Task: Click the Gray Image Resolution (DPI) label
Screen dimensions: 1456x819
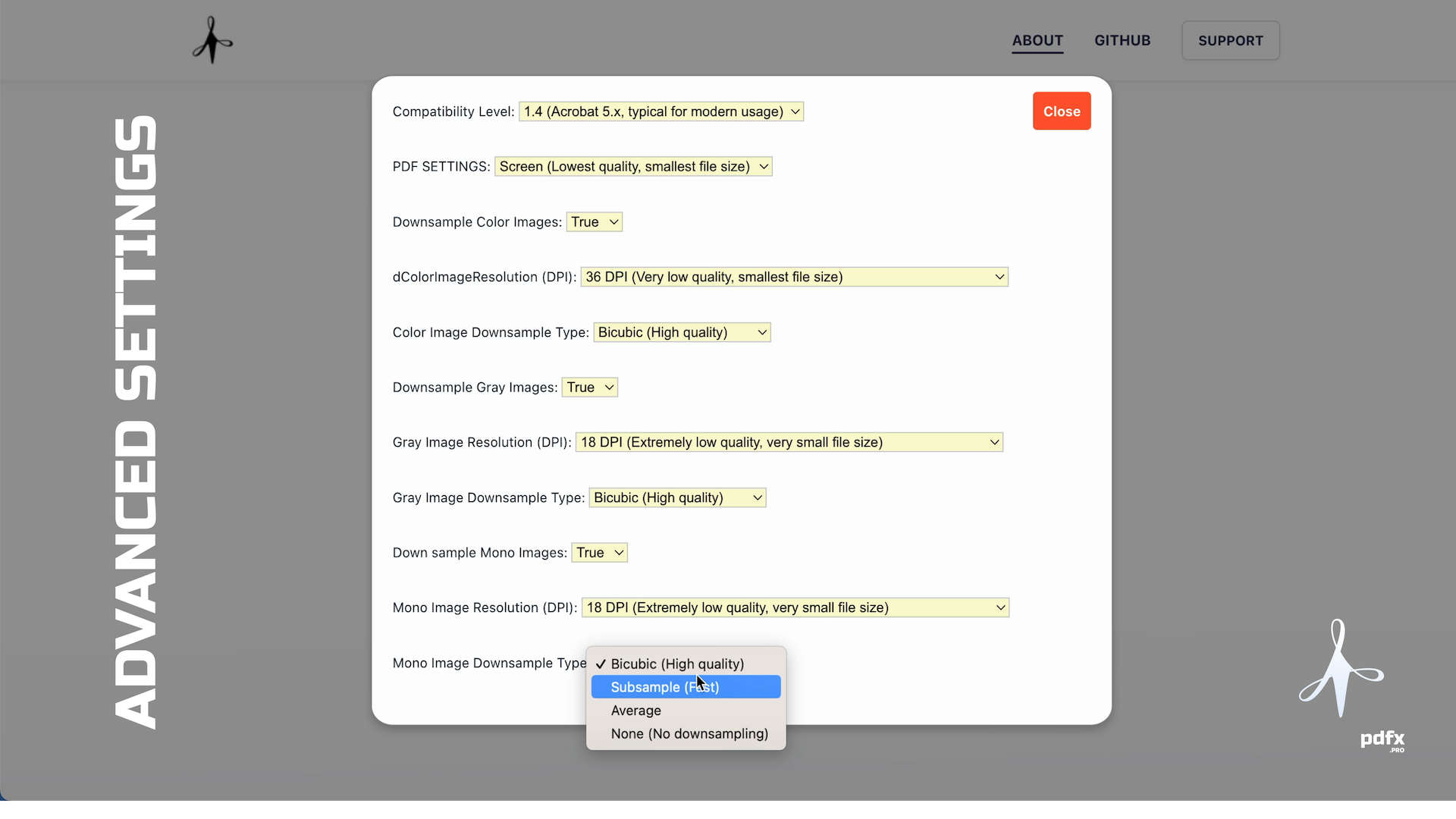Action: (x=482, y=442)
